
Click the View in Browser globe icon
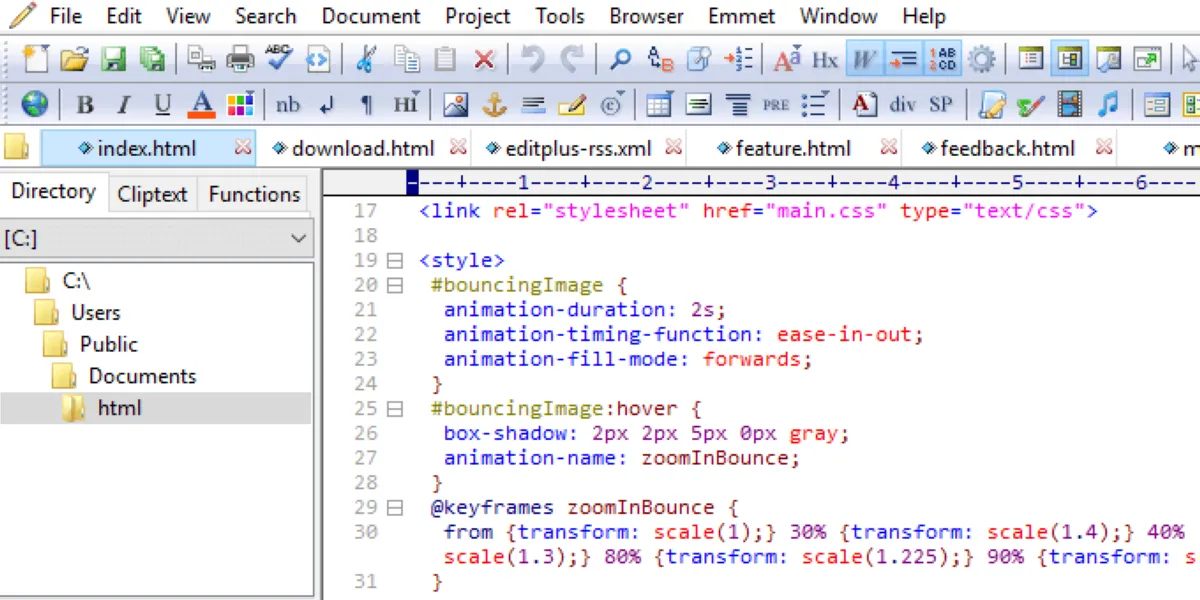pyautogui.click(x=34, y=104)
